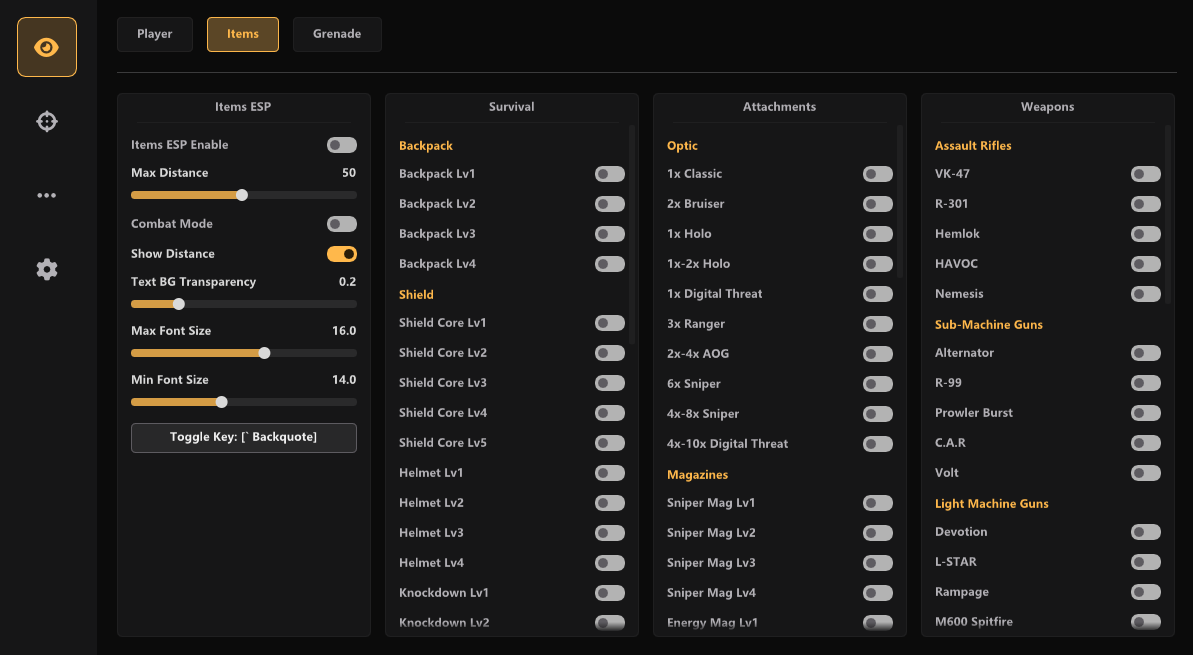Screen dimensions: 1193x655
Task: Toggle Shield Core Lv3 on
Action: (609, 383)
